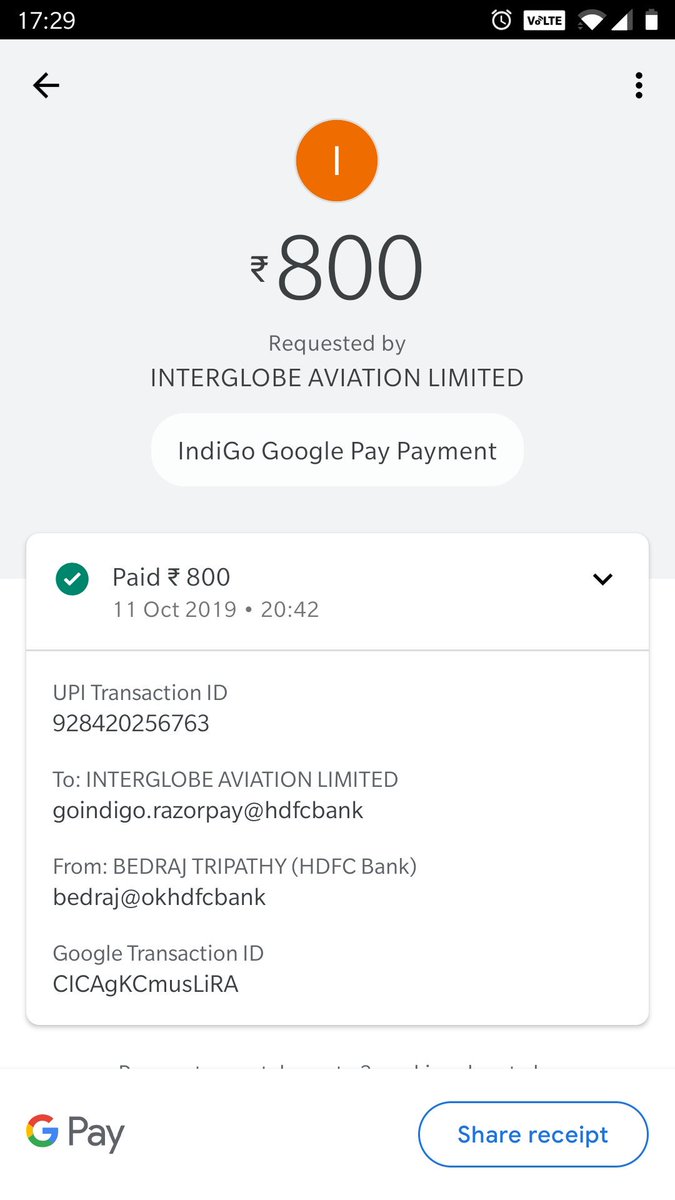Tap the bedraj@okhdfcbank sender address
This screenshot has height=1200, width=675.
pos(159,897)
